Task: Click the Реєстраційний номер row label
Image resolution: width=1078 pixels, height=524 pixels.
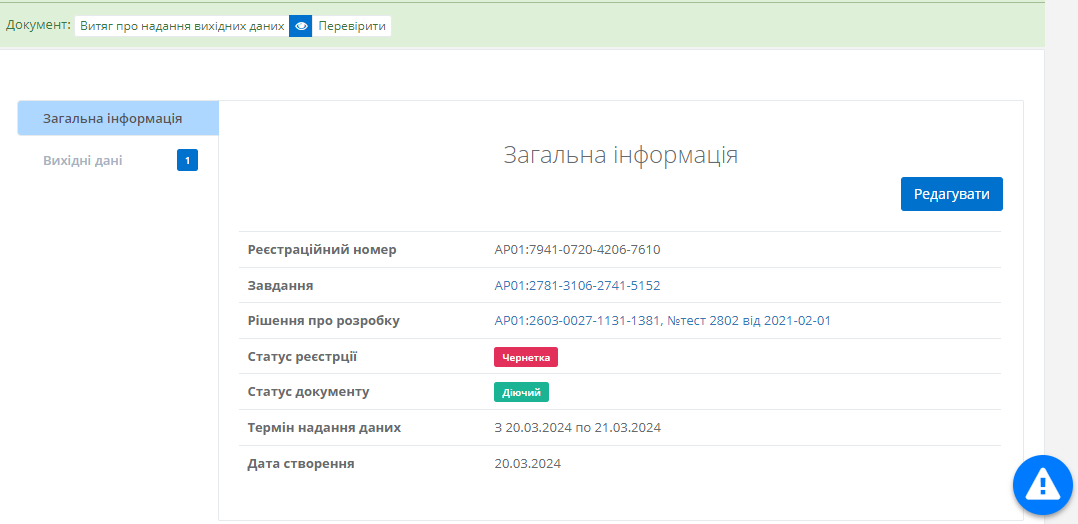Action: [322, 250]
